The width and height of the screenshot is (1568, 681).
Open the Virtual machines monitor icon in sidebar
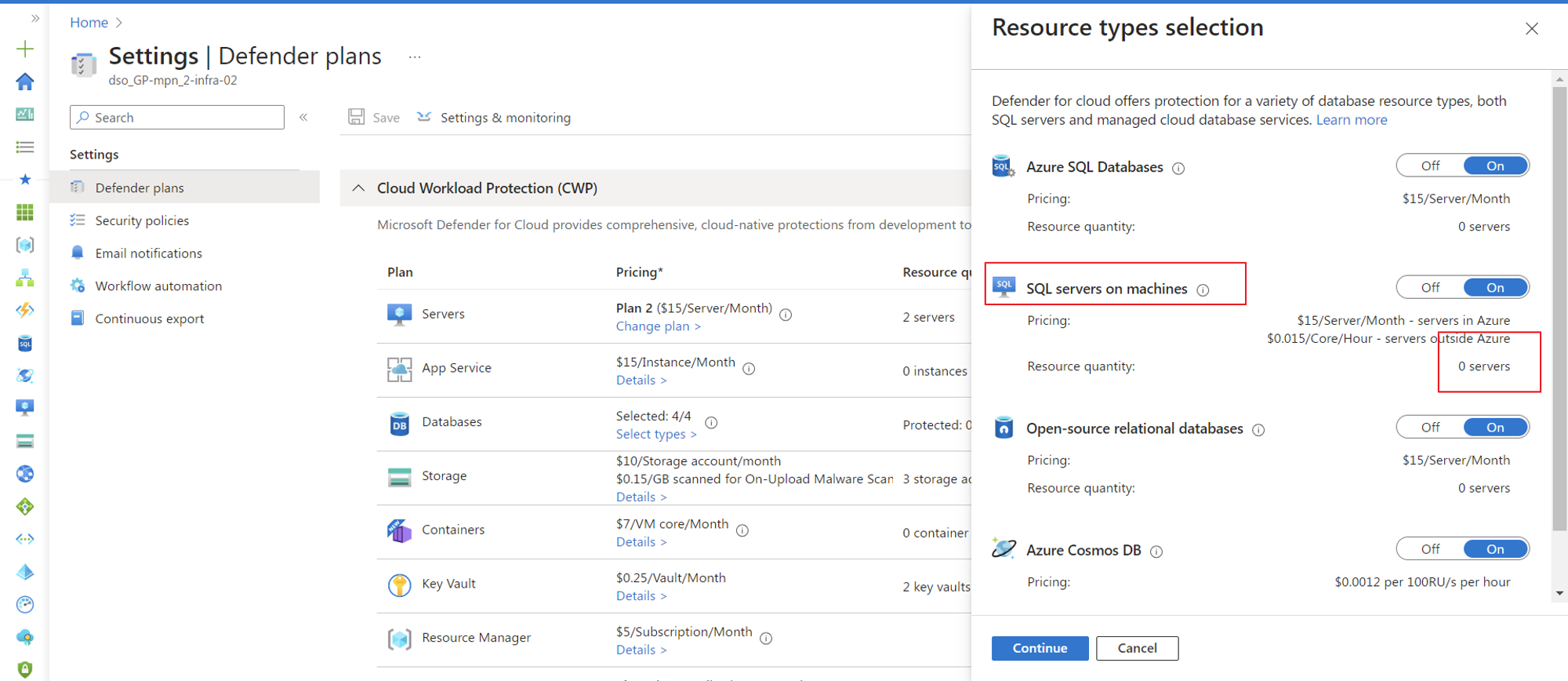coord(25,408)
